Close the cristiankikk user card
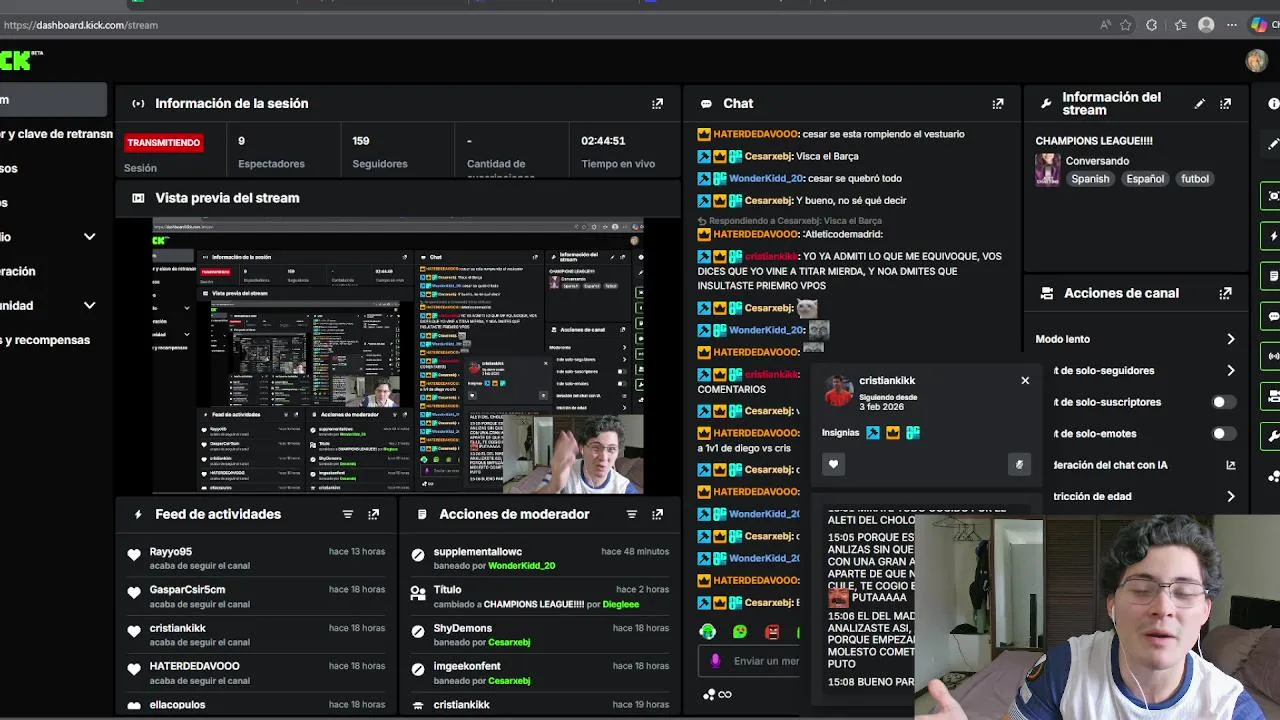The width and height of the screenshot is (1280, 720). coord(1025,380)
